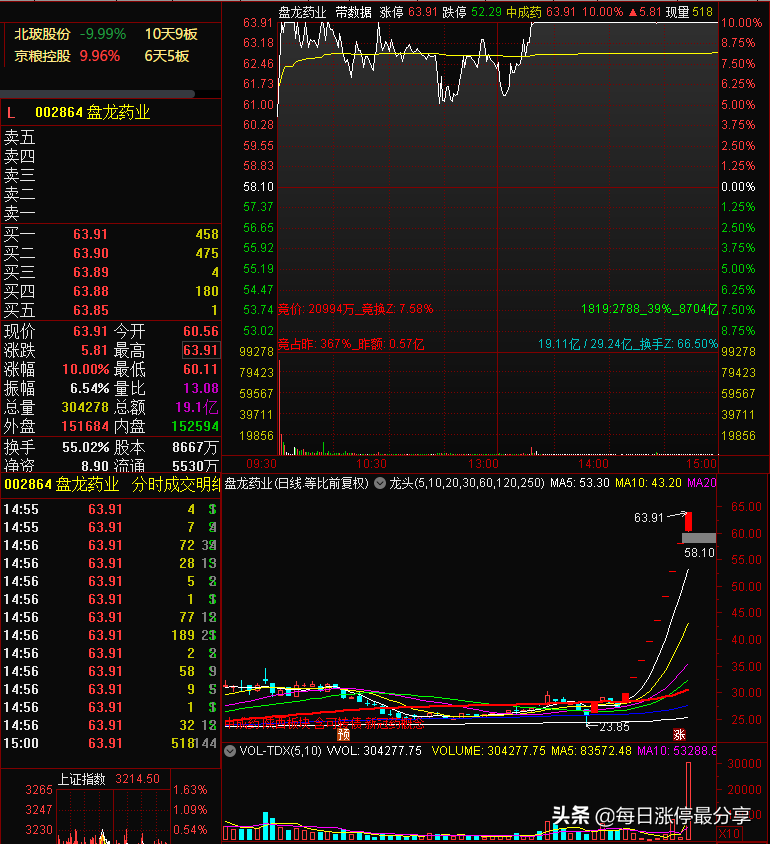Screen dimensions: 770x844
Task: Click the 龙头(5,10,20,30,60,120,250) indicator name
Action: click(x=467, y=483)
